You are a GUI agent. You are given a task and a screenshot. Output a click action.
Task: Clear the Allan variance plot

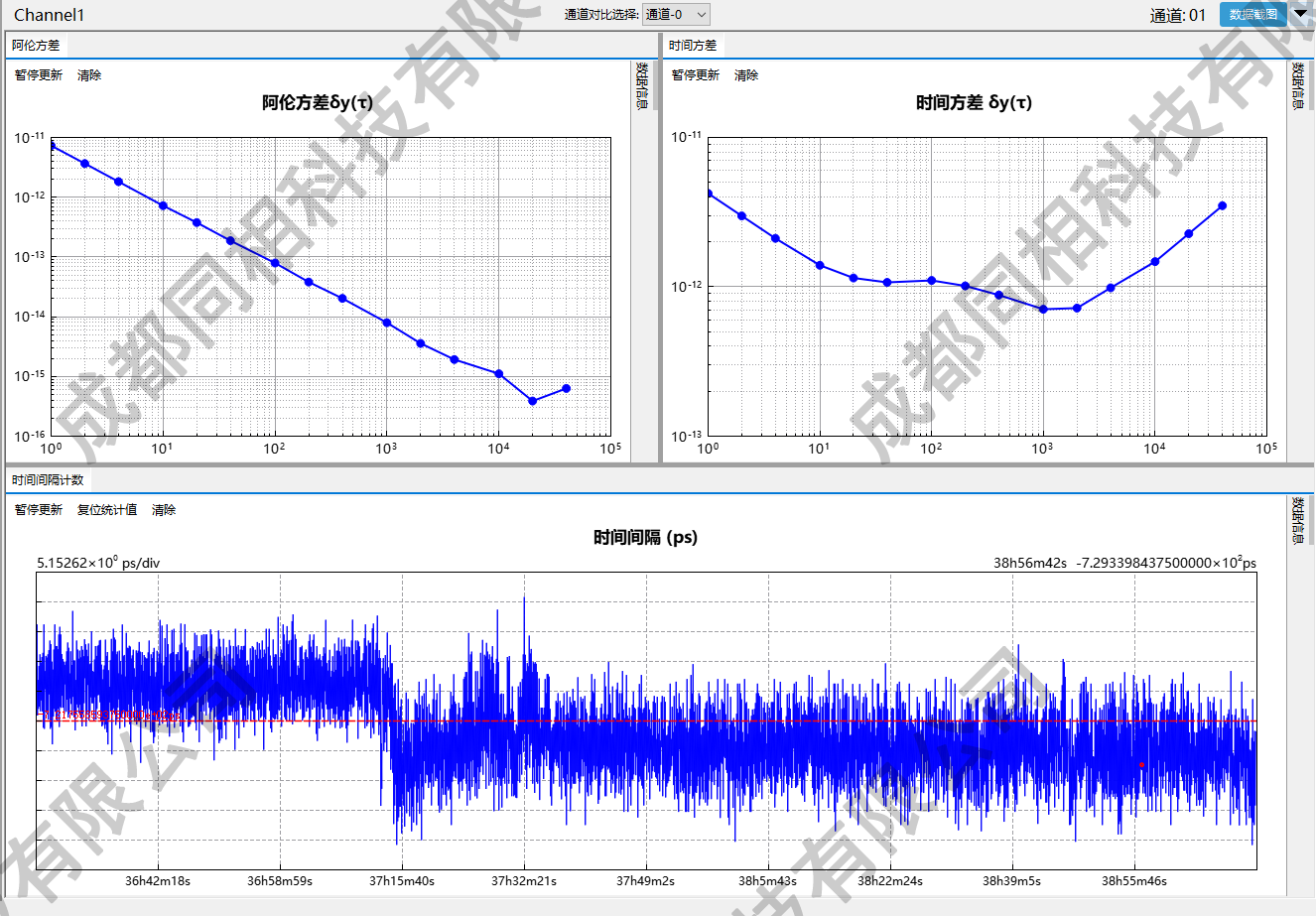(x=89, y=75)
